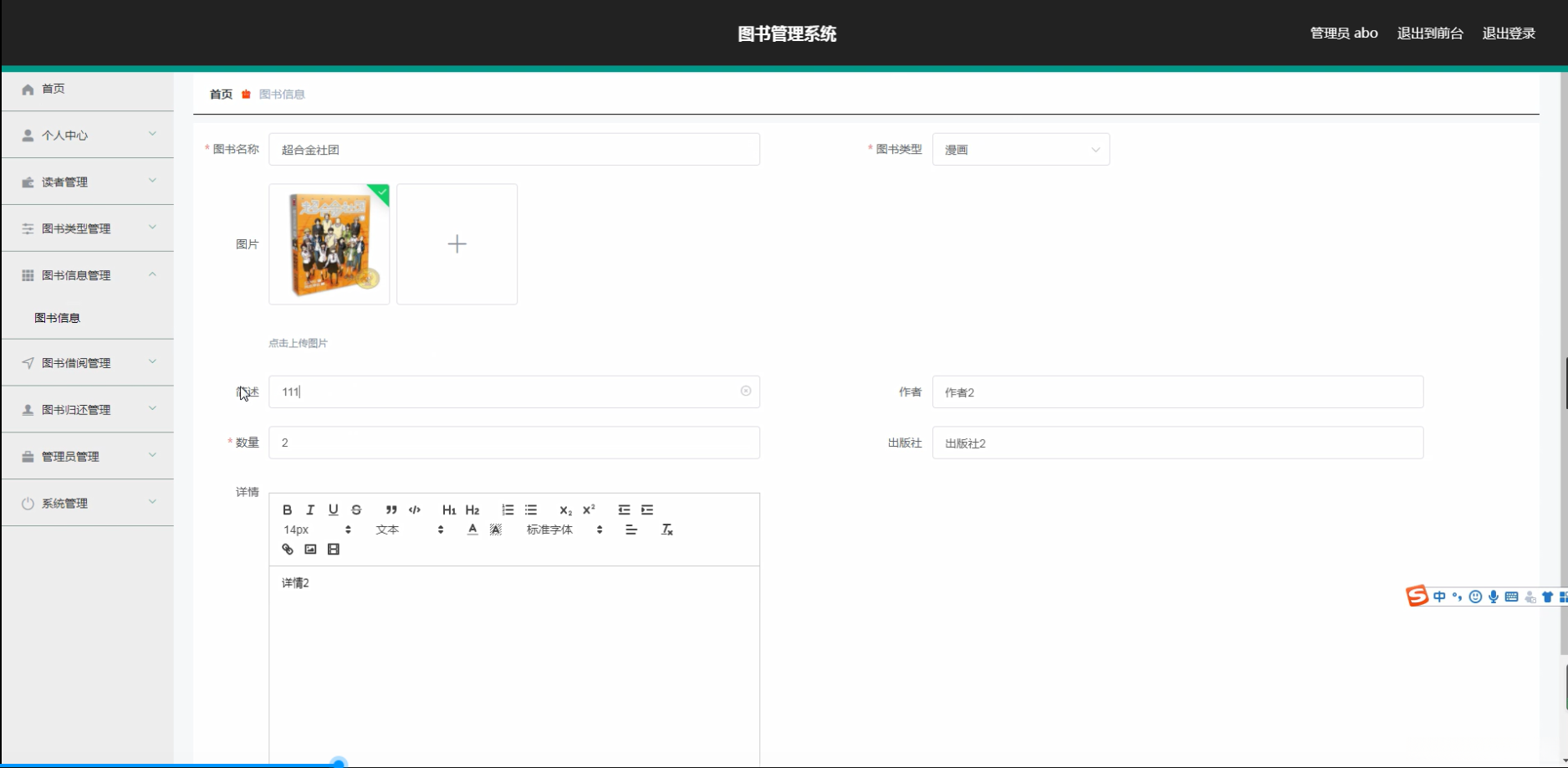Toggle italic formatting in the editor
This screenshot has height=768, width=1568.
pos(310,509)
